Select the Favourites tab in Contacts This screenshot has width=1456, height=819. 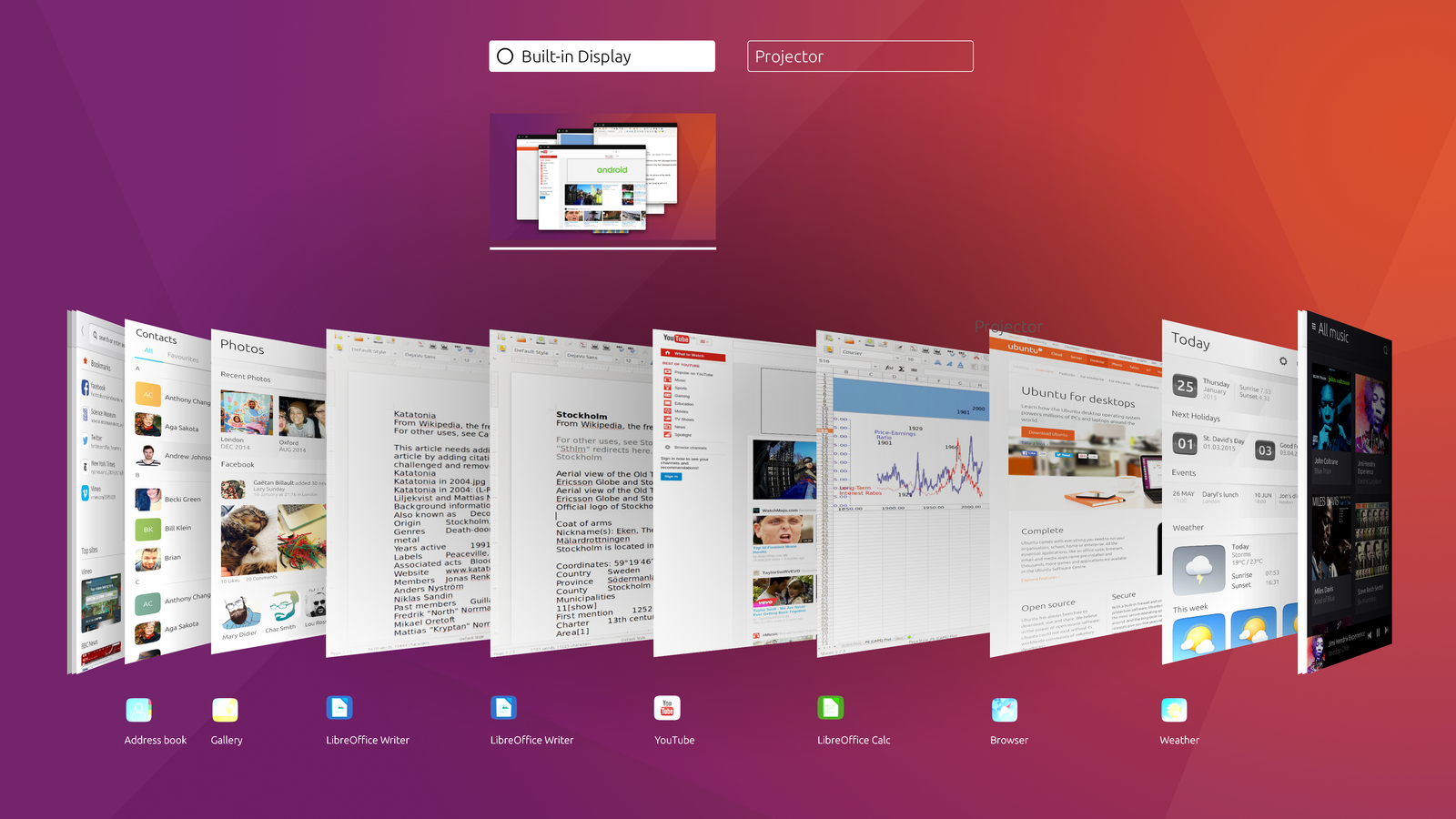coord(182,358)
